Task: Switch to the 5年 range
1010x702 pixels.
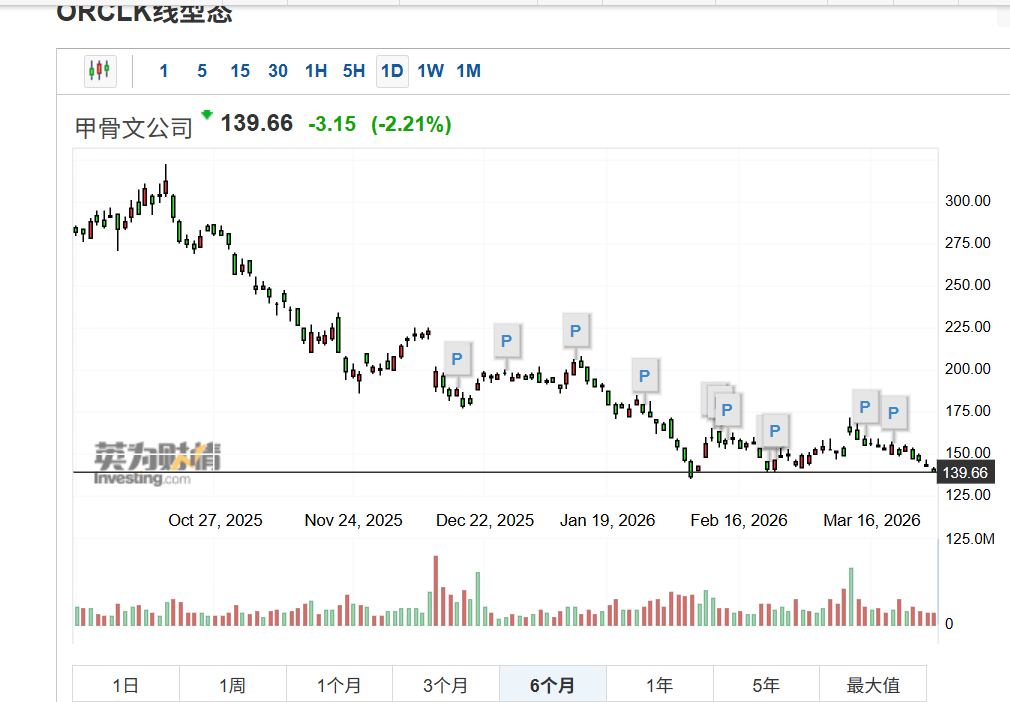Action: tap(766, 685)
